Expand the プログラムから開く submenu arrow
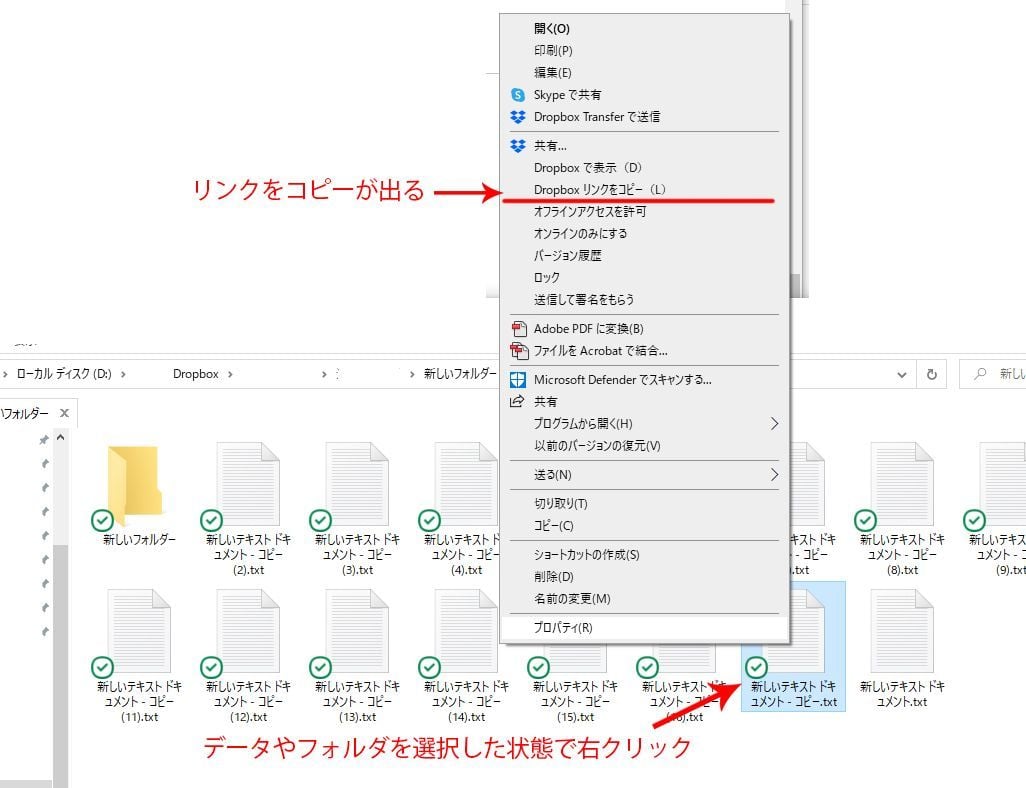 click(772, 423)
